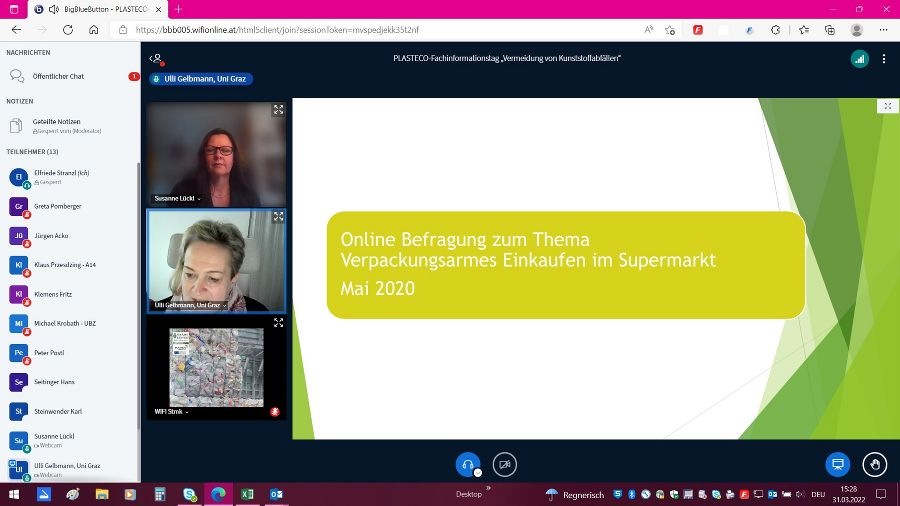Select participant Jürgen Acko
900x506 pixels.
tap(69, 236)
